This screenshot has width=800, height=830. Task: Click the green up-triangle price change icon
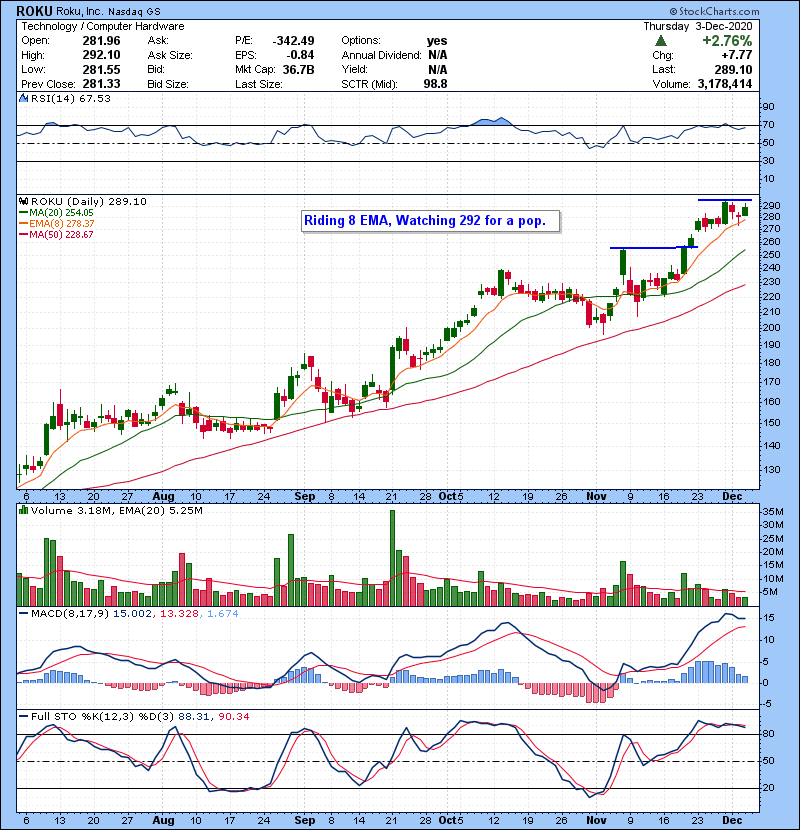click(660, 41)
